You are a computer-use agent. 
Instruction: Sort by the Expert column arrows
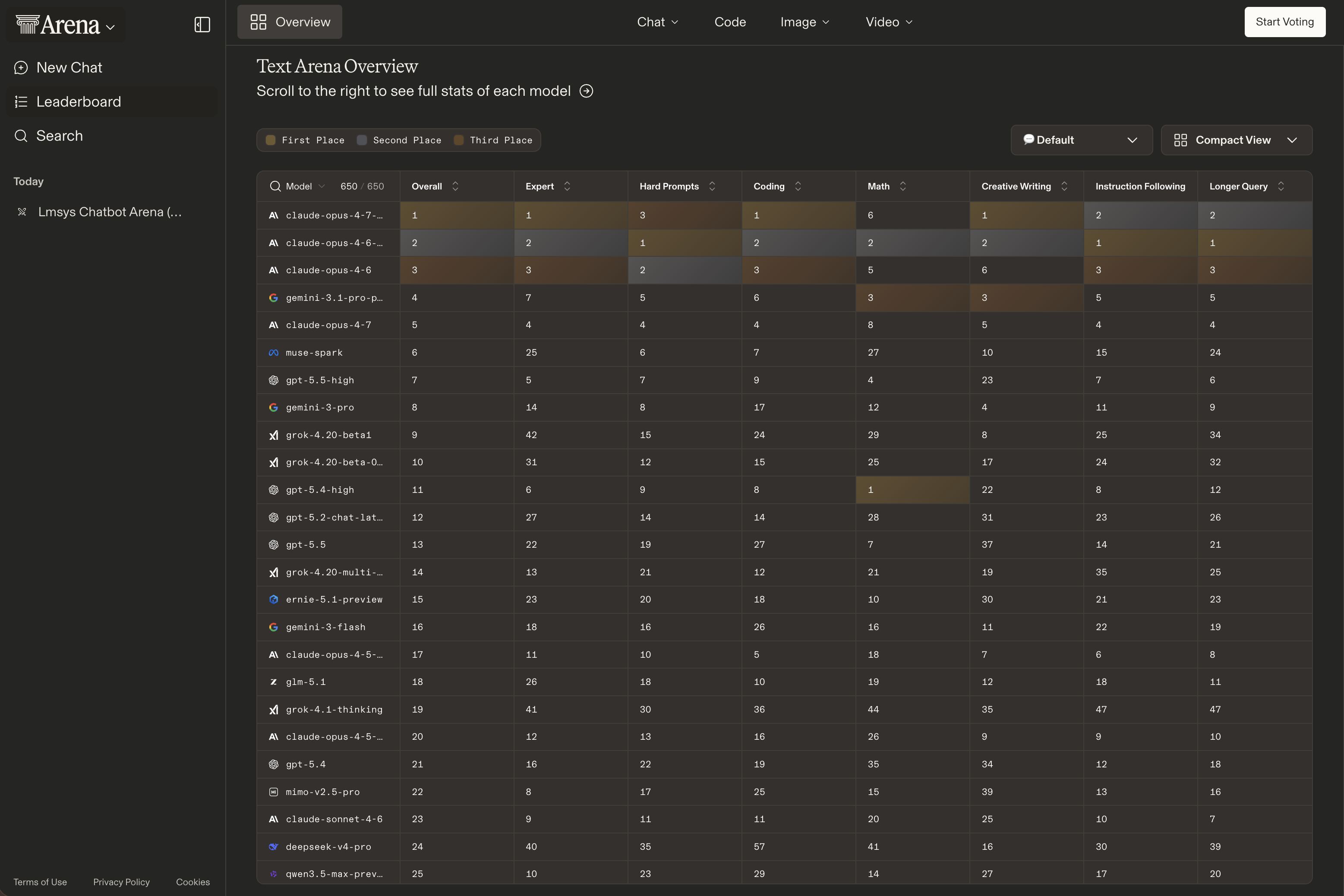567,186
